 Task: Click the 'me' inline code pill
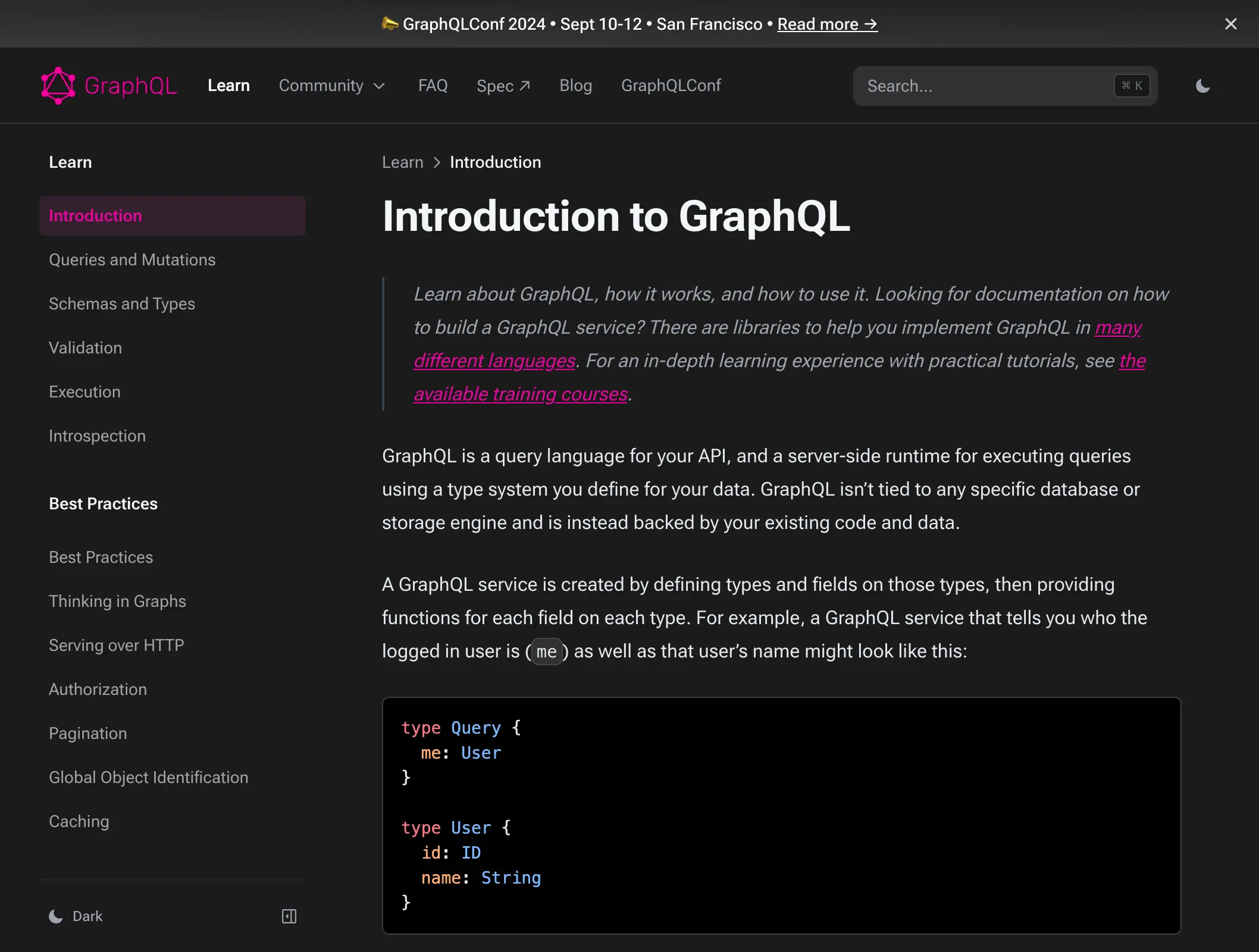[546, 651]
